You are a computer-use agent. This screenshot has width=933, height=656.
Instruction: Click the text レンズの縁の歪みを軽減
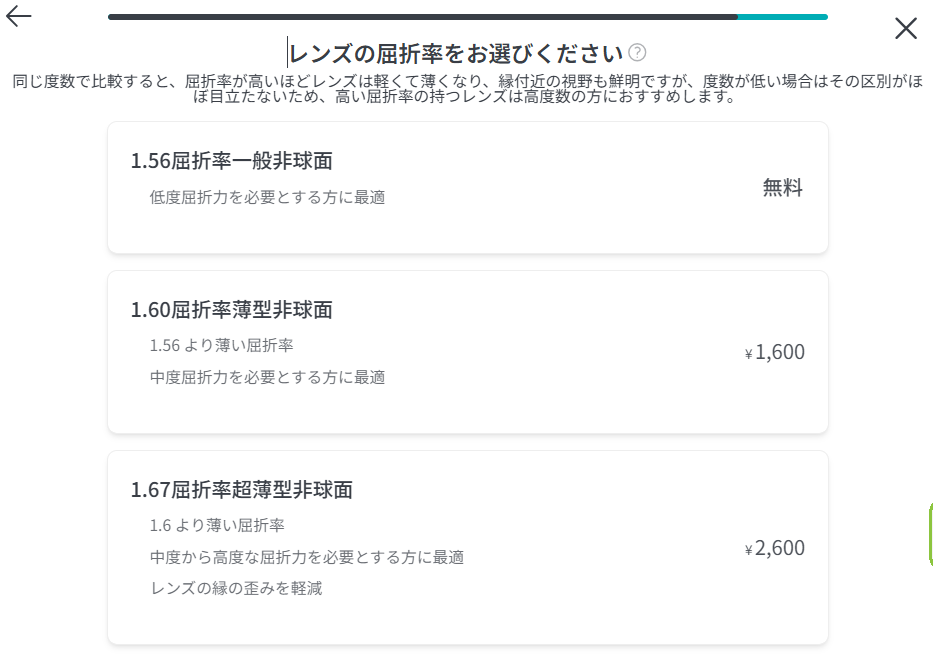[x=236, y=588]
